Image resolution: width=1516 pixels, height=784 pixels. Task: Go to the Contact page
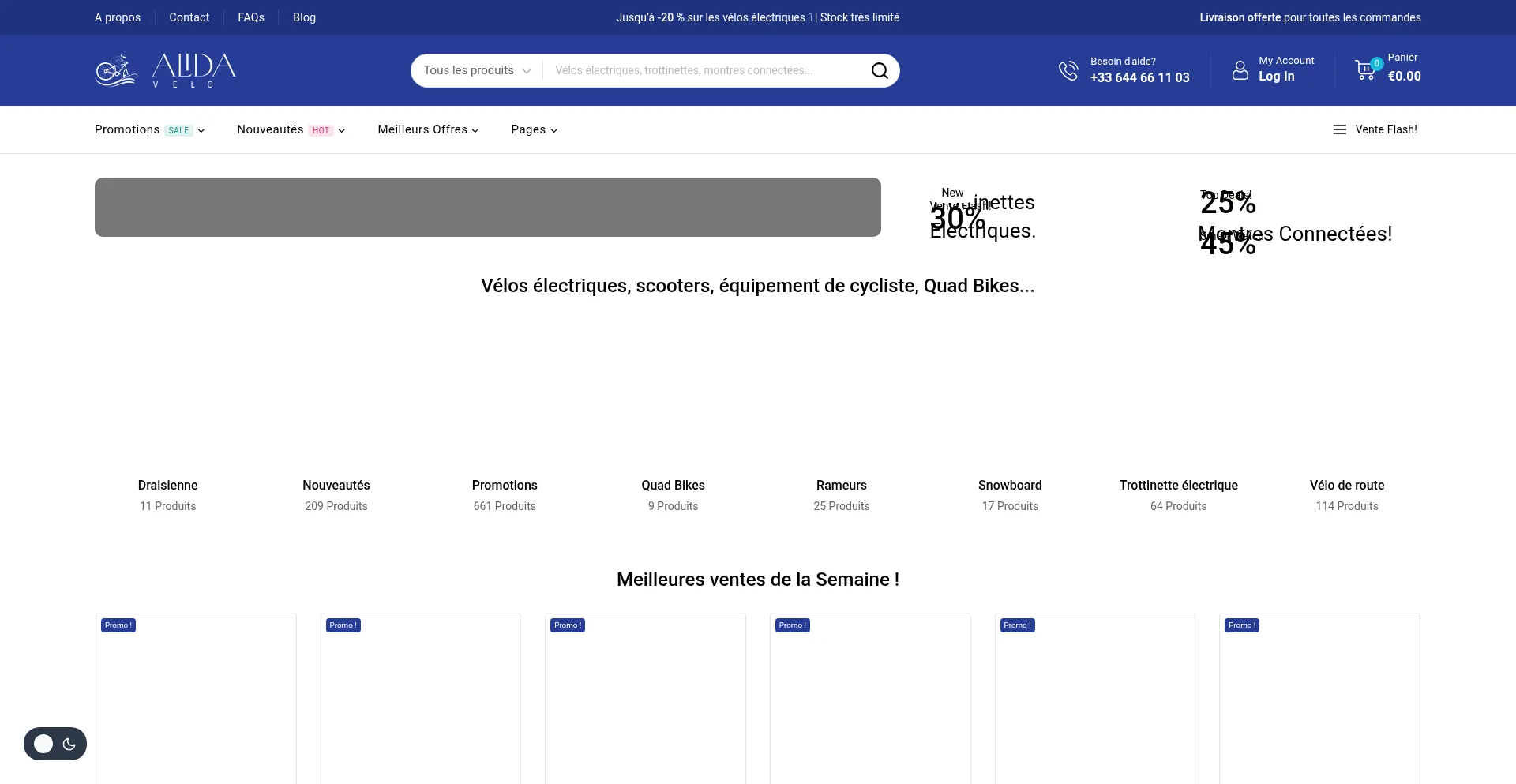[x=189, y=17]
